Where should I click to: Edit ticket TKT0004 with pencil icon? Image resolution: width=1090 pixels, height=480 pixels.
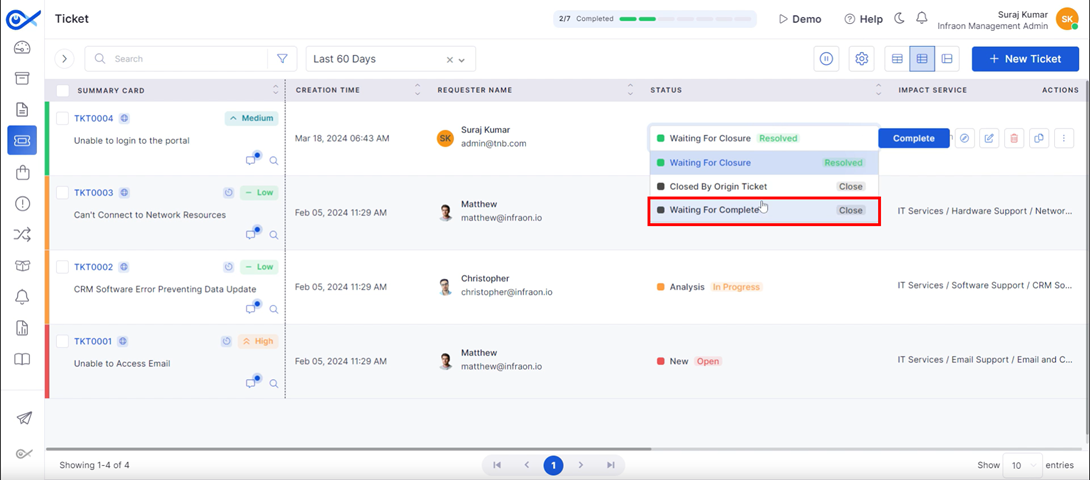[989, 139]
